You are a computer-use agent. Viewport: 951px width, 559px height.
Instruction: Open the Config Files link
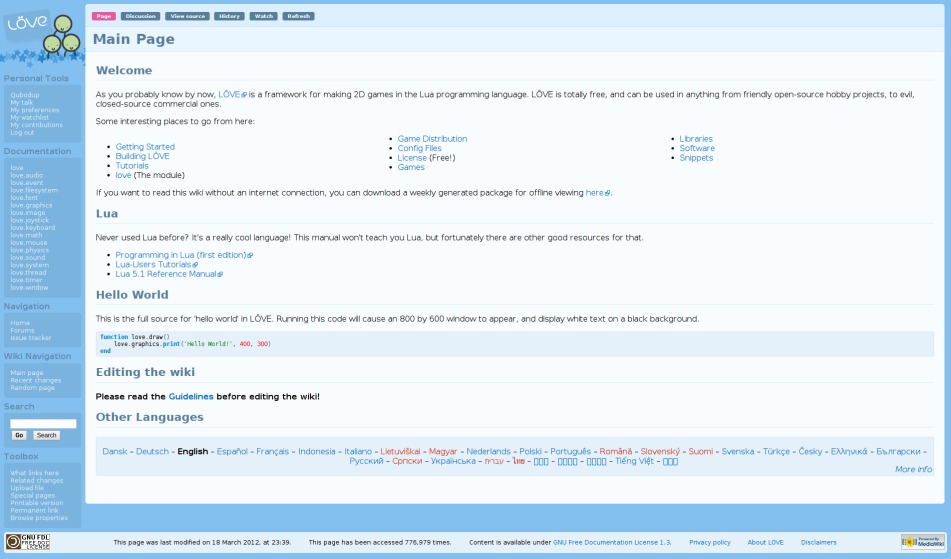tap(419, 148)
